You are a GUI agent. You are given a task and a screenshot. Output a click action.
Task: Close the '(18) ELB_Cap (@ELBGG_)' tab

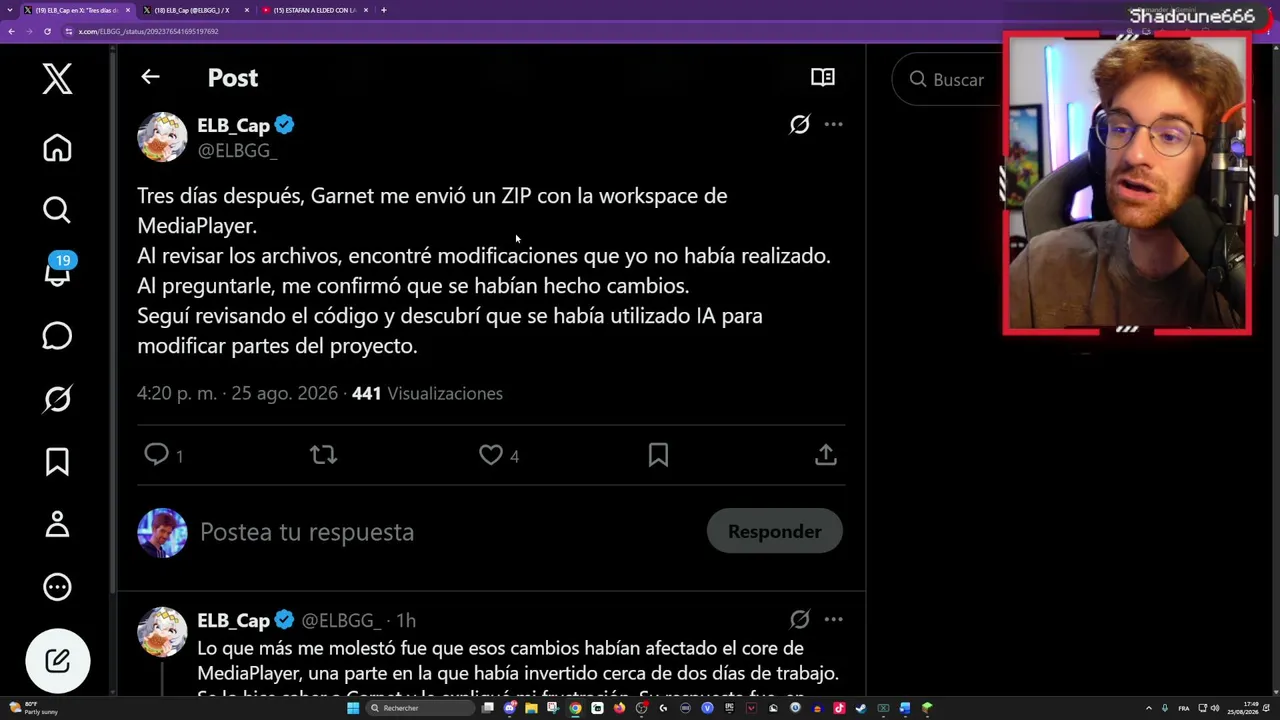[246, 10]
